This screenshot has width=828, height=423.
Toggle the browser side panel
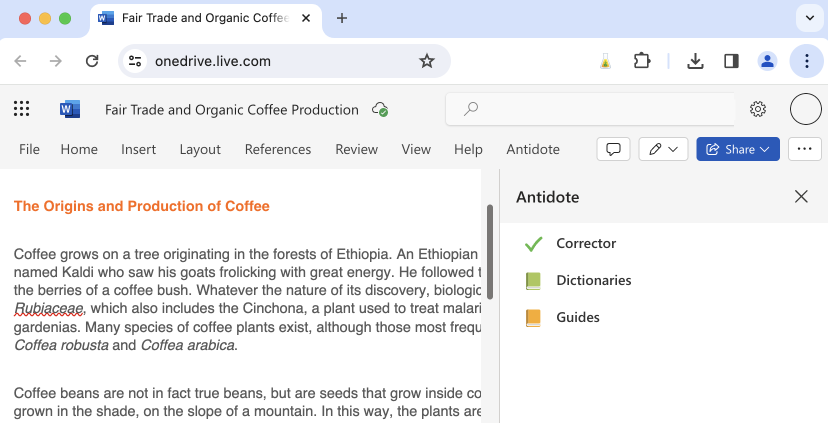click(x=731, y=61)
